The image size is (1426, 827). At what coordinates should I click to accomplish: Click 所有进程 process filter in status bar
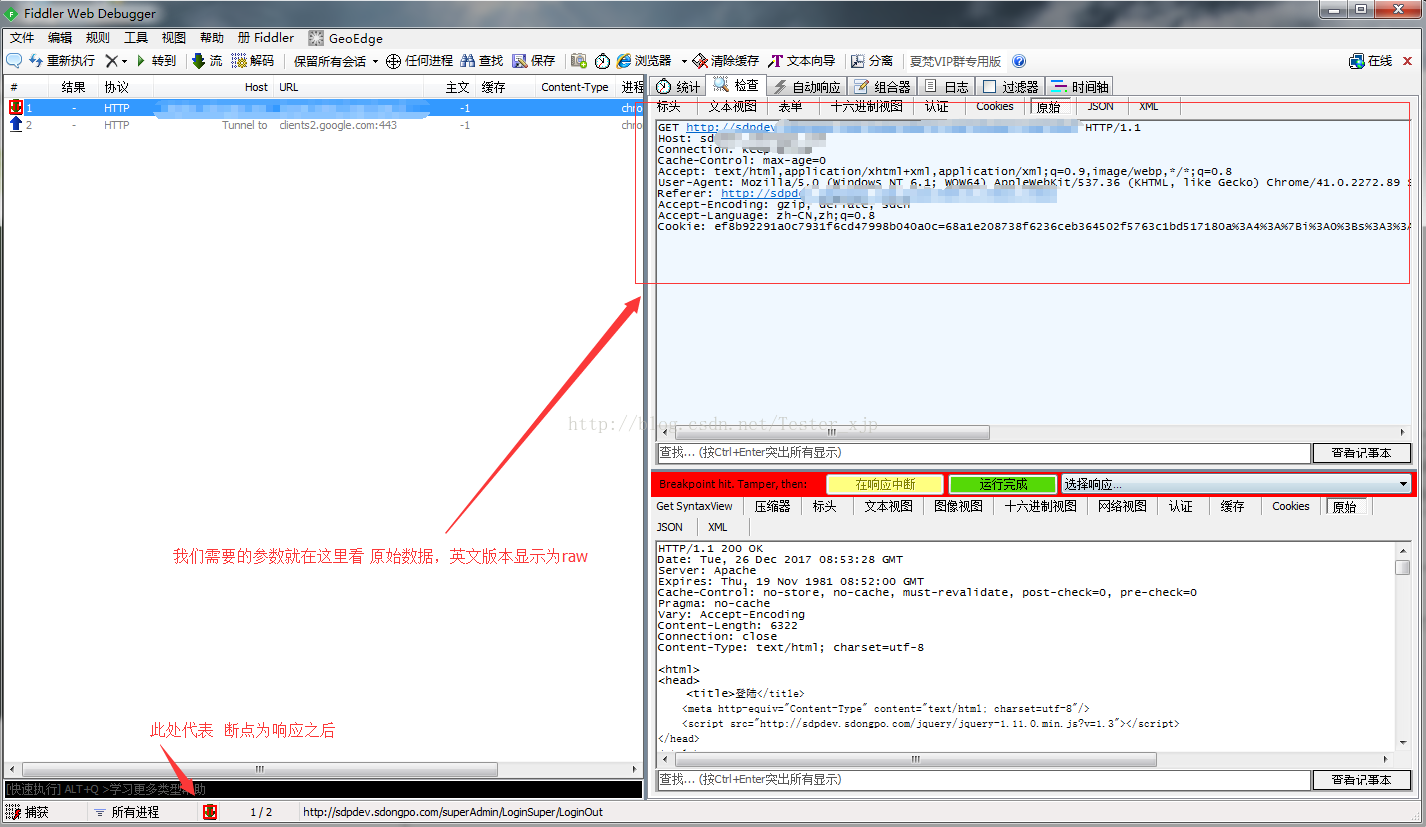coord(127,813)
